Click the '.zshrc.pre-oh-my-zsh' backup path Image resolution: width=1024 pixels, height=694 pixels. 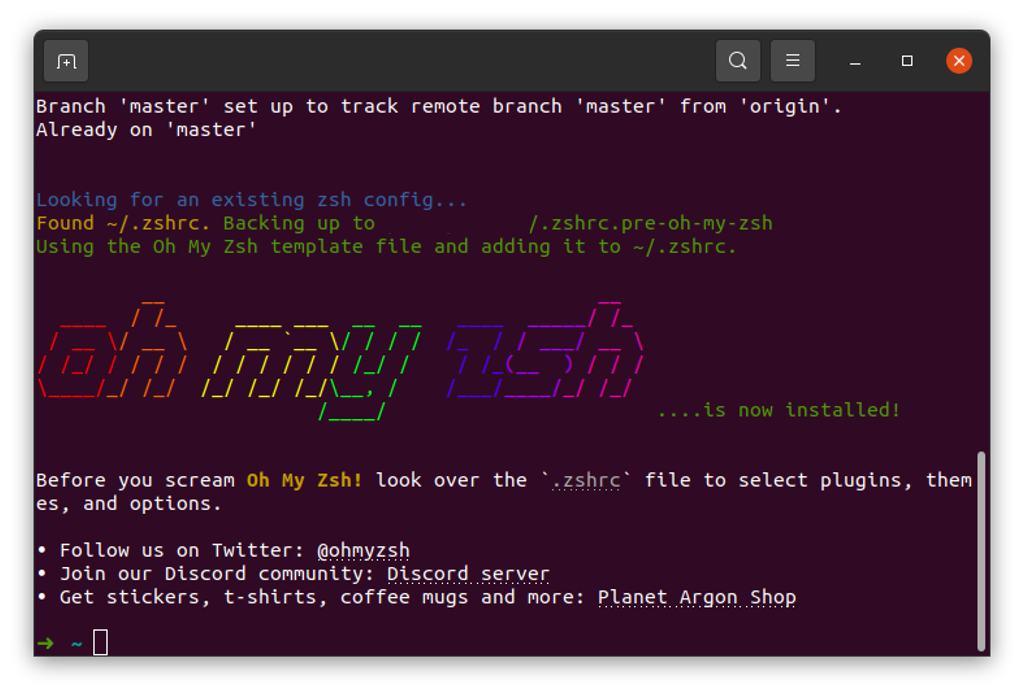coord(650,223)
